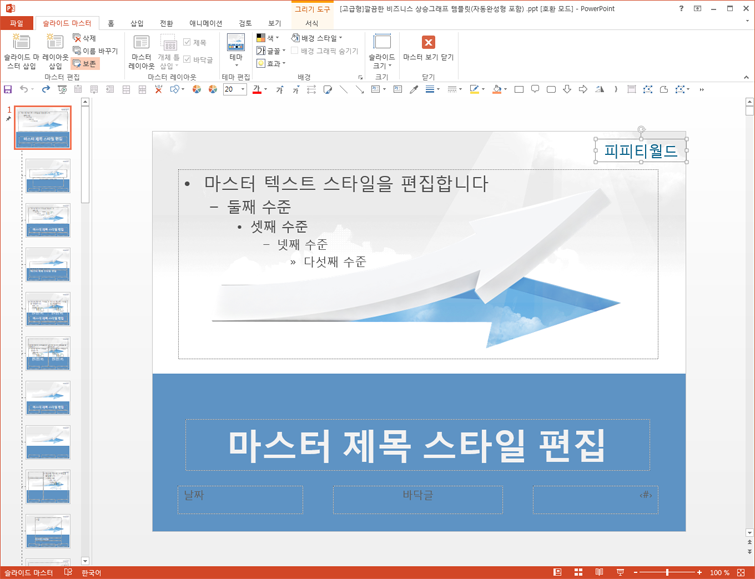
Task: Click the date (날짜) placeholder
Action: pos(240,500)
